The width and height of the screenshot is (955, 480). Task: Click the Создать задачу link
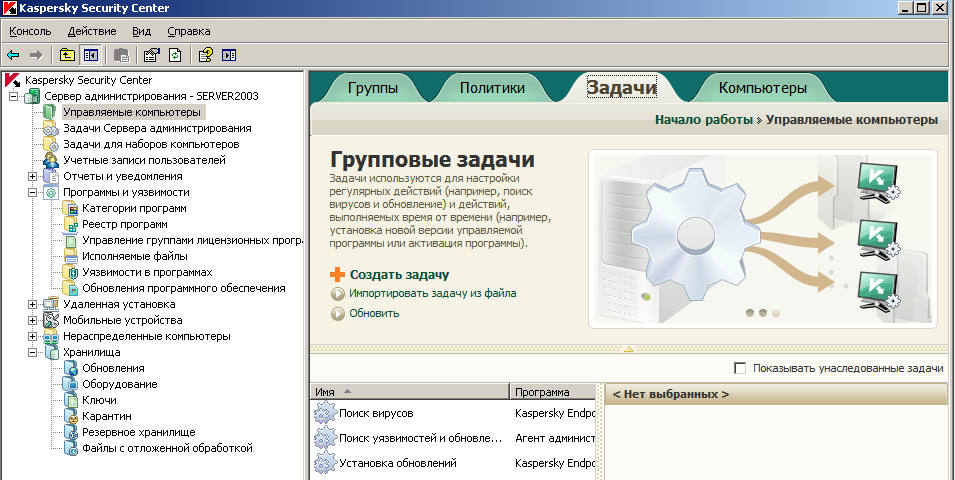pos(400,275)
